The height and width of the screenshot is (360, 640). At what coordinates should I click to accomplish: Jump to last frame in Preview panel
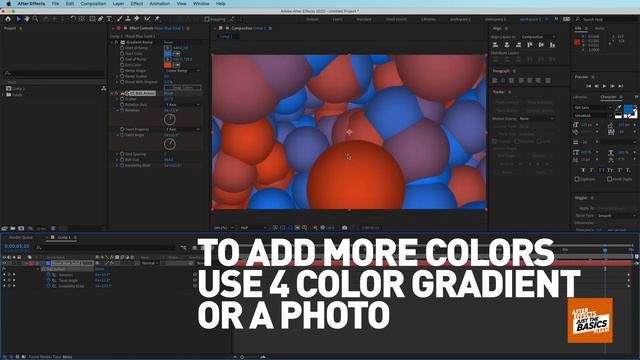pyautogui.click(x=621, y=86)
